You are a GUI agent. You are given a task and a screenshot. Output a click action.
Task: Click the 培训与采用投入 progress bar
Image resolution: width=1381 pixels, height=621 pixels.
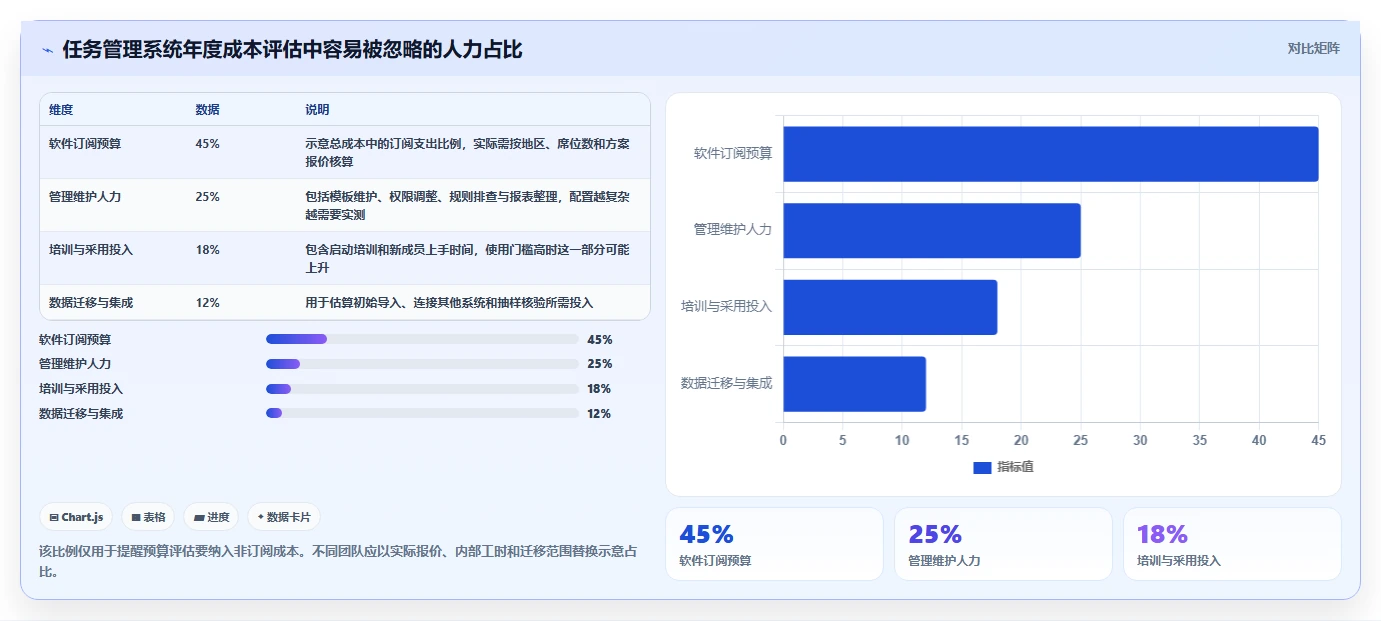tap(422, 389)
